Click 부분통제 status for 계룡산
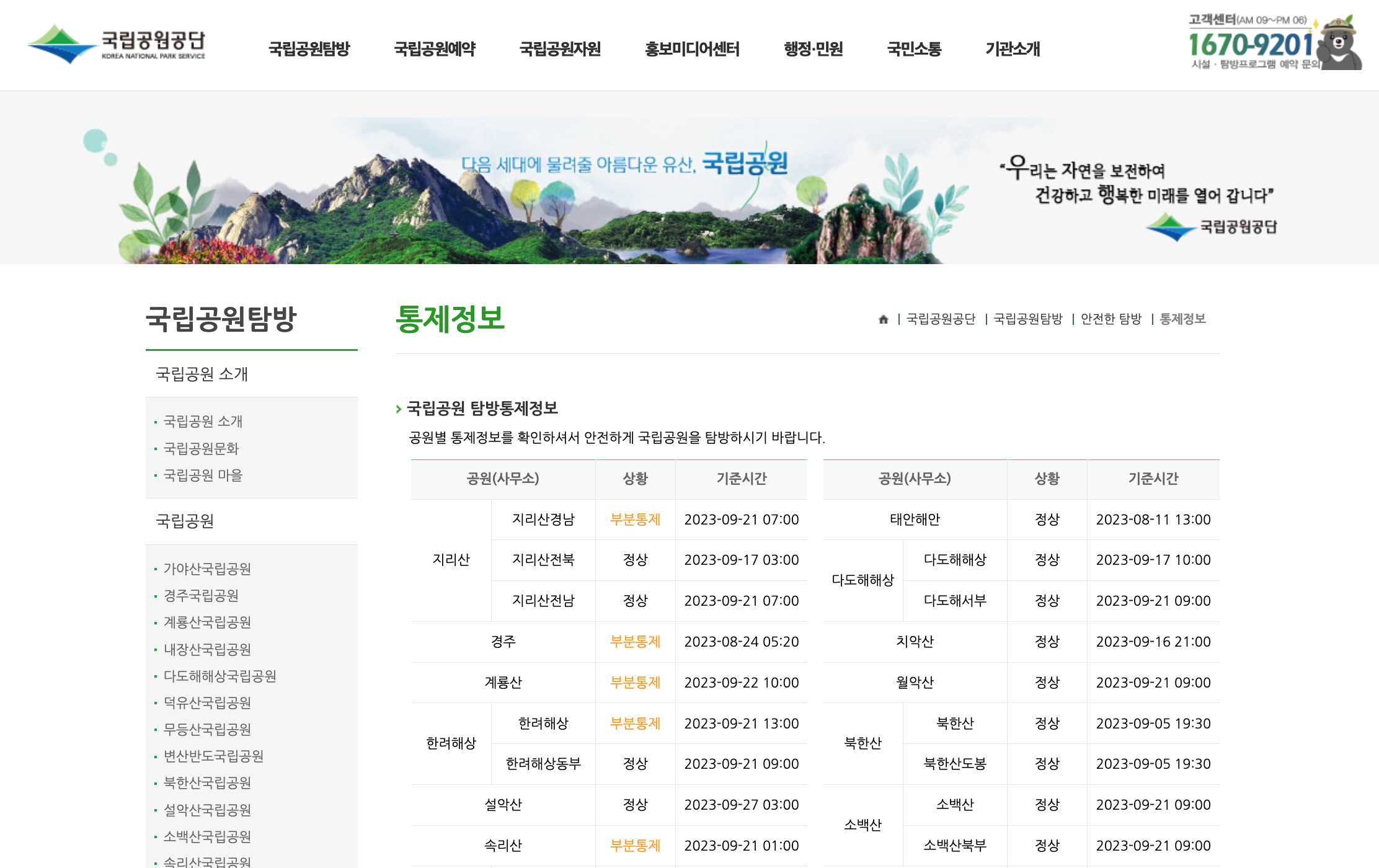1379x868 pixels. point(635,683)
